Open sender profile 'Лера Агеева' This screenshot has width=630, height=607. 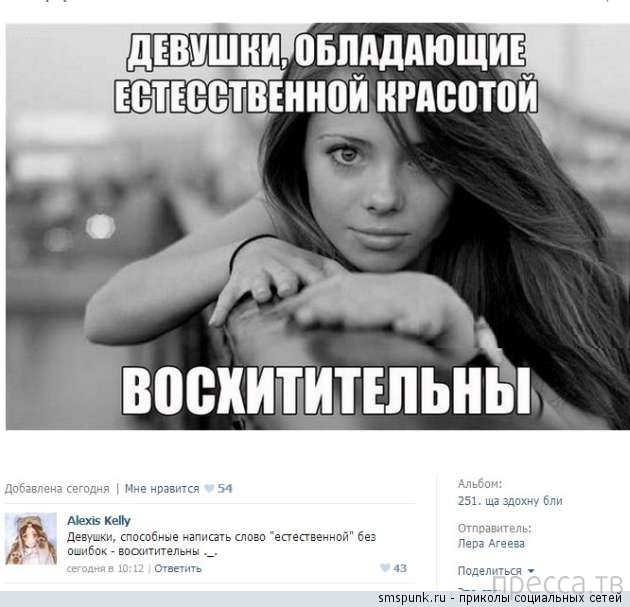click(x=491, y=544)
